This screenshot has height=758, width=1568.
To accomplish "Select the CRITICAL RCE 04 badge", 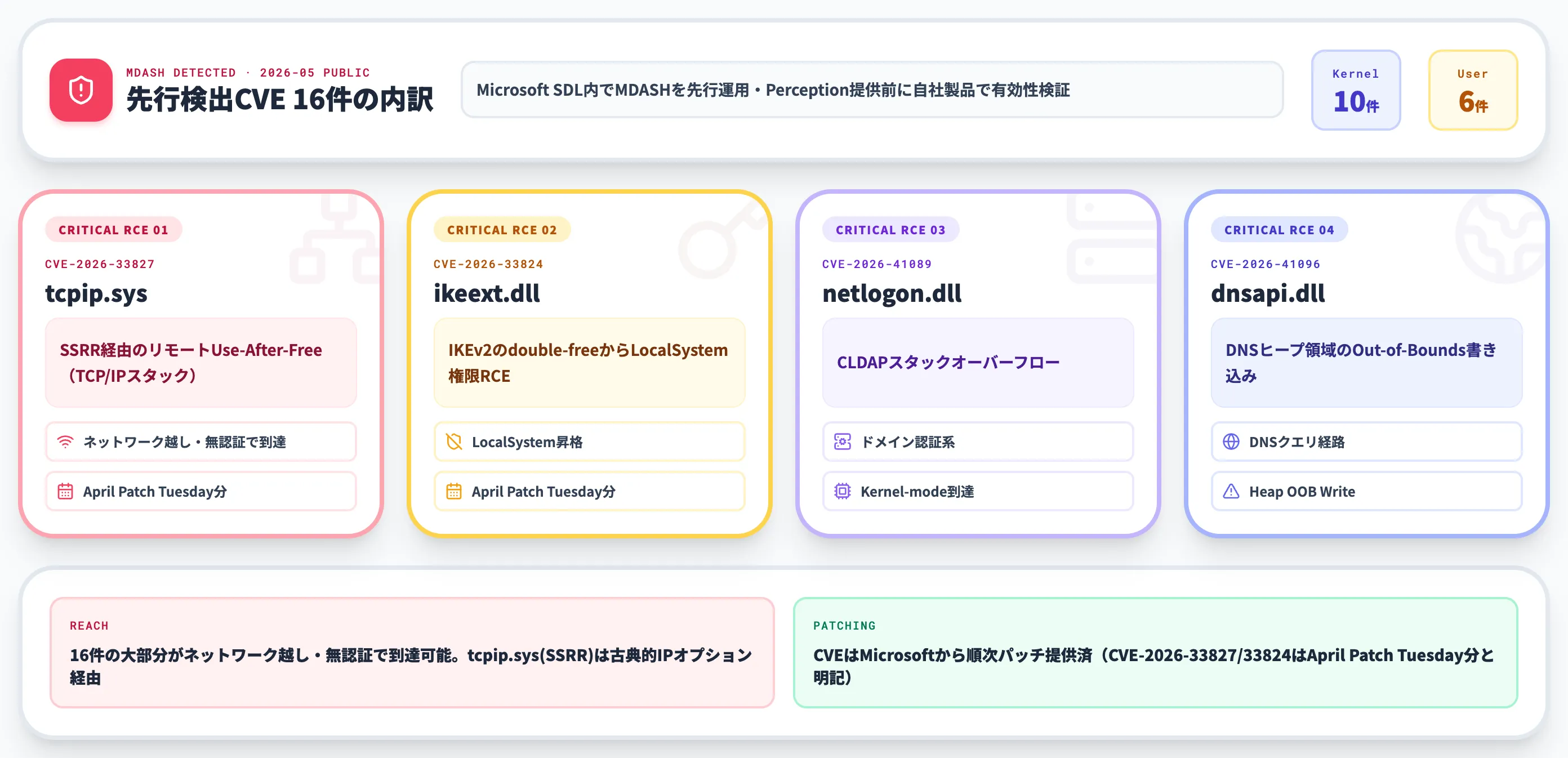I will [1279, 230].
